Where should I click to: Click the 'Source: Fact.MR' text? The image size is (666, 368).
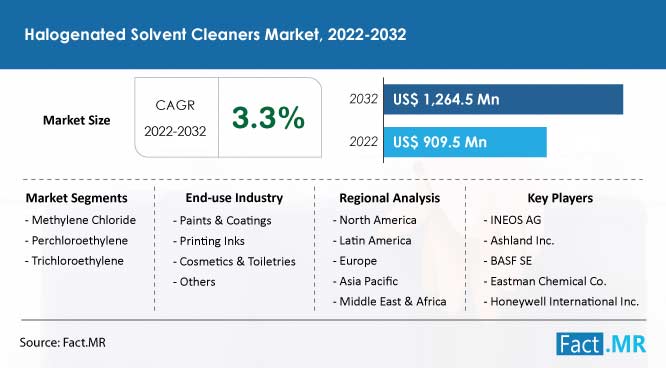(x=62, y=343)
